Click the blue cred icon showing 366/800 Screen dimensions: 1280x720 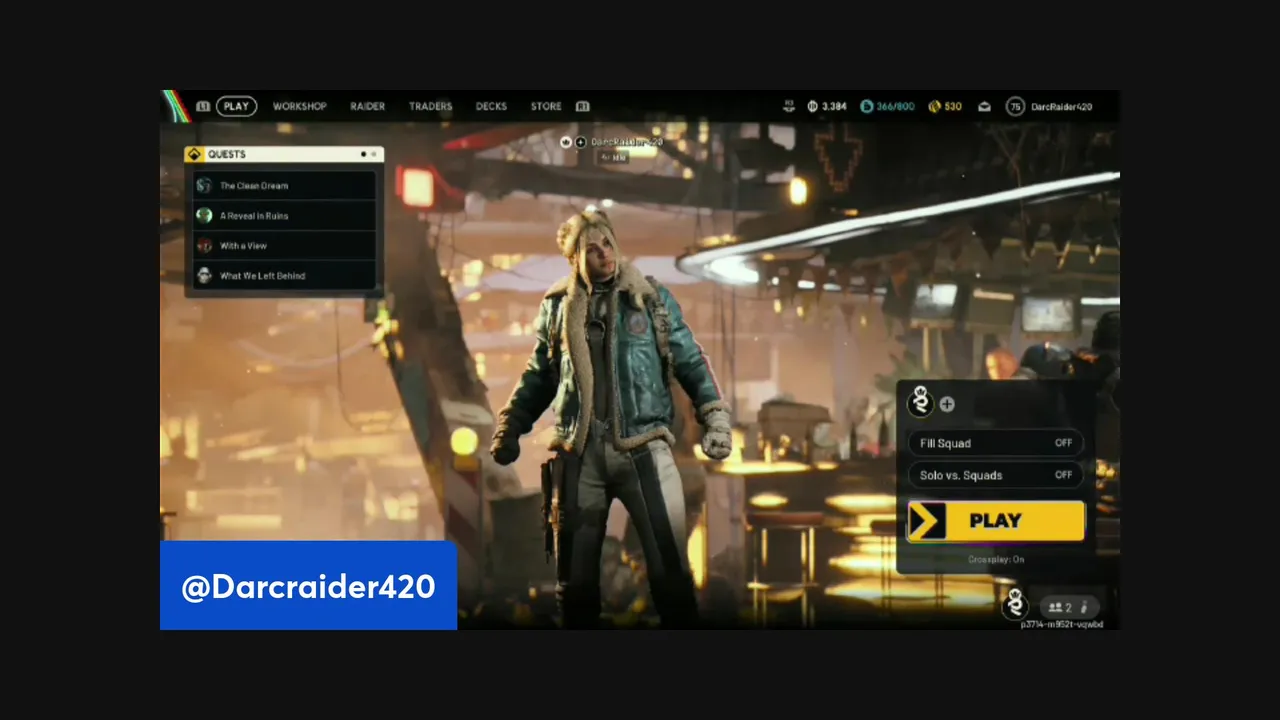[866, 106]
